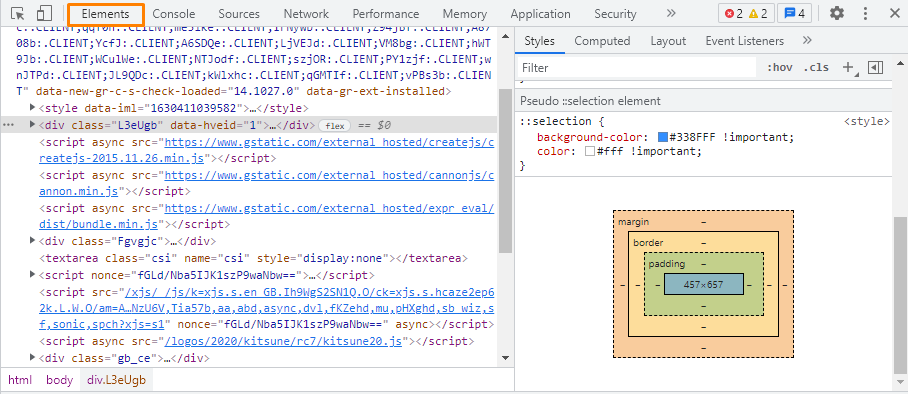Expand the div class gb_ce node
The width and height of the screenshot is (908, 394).
(x=32, y=357)
